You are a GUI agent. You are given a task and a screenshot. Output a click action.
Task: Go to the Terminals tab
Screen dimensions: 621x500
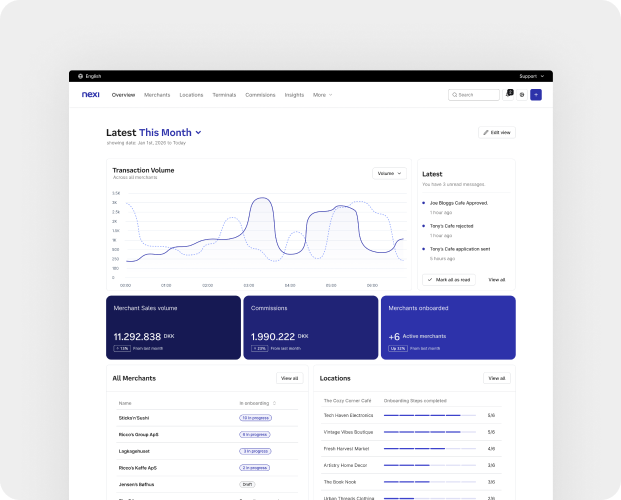click(224, 95)
